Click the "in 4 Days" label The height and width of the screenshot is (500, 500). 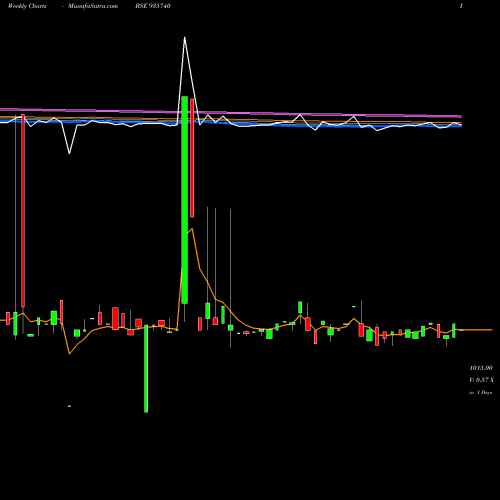[481, 393]
